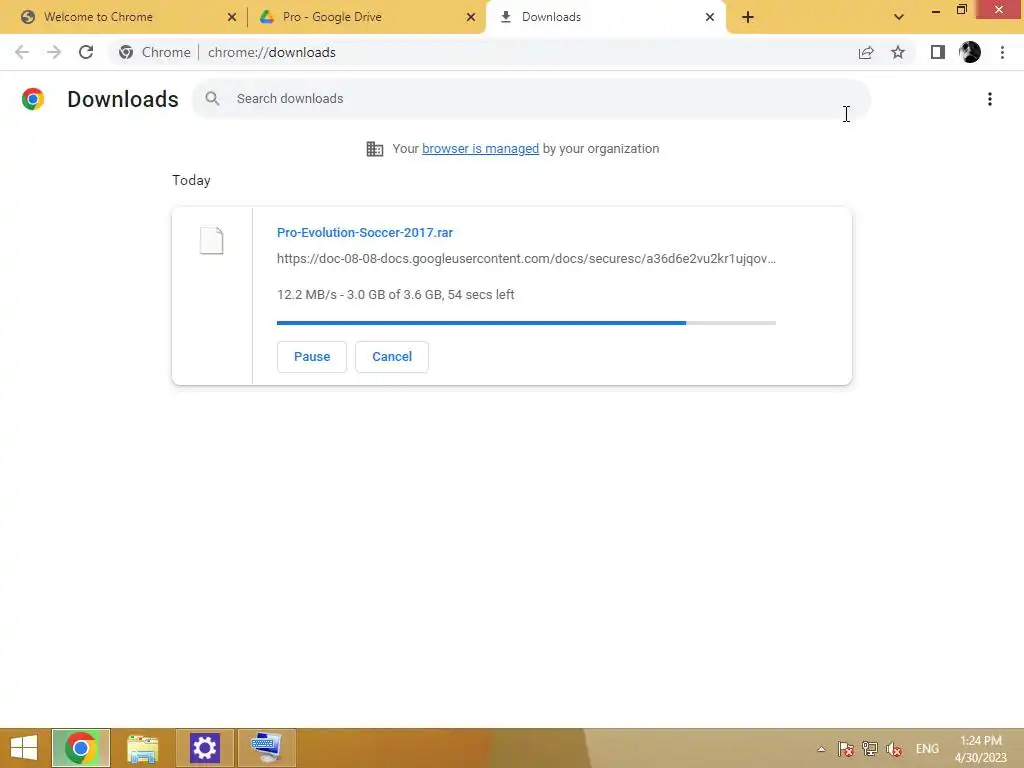Image resolution: width=1024 pixels, height=768 pixels.
Task: Open the 'browser is managed' link
Action: (x=481, y=149)
